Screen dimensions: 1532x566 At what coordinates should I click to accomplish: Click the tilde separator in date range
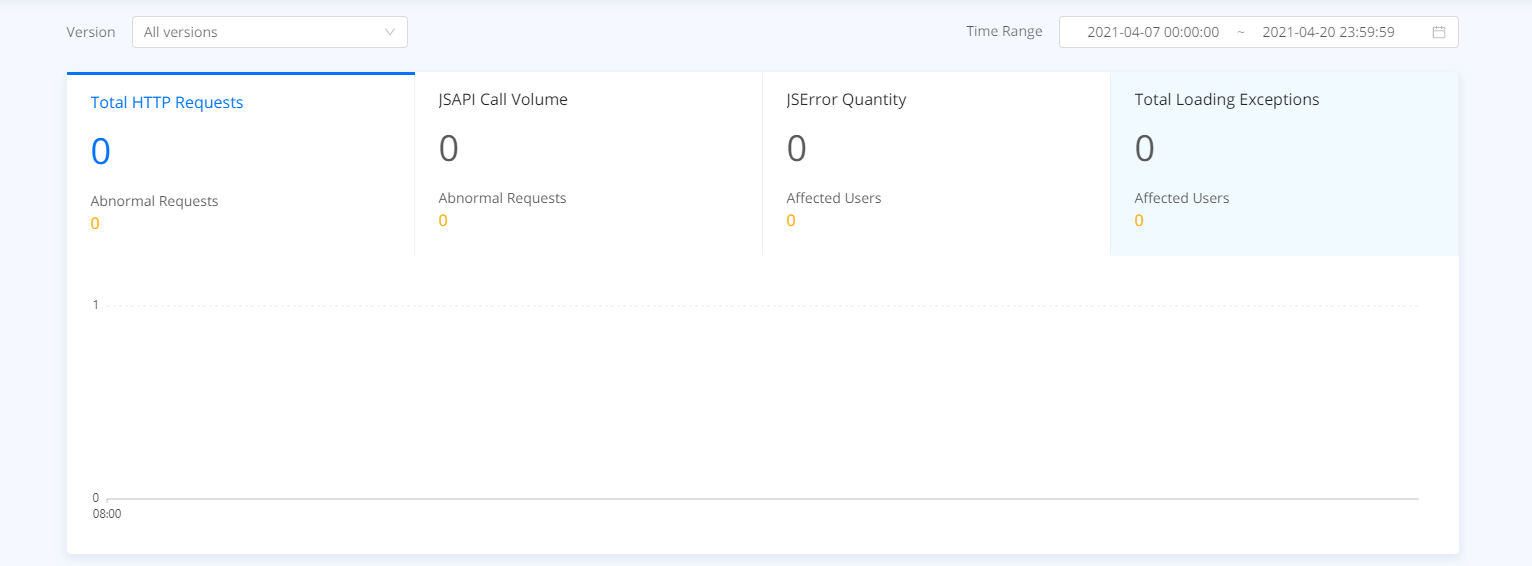click(1241, 32)
